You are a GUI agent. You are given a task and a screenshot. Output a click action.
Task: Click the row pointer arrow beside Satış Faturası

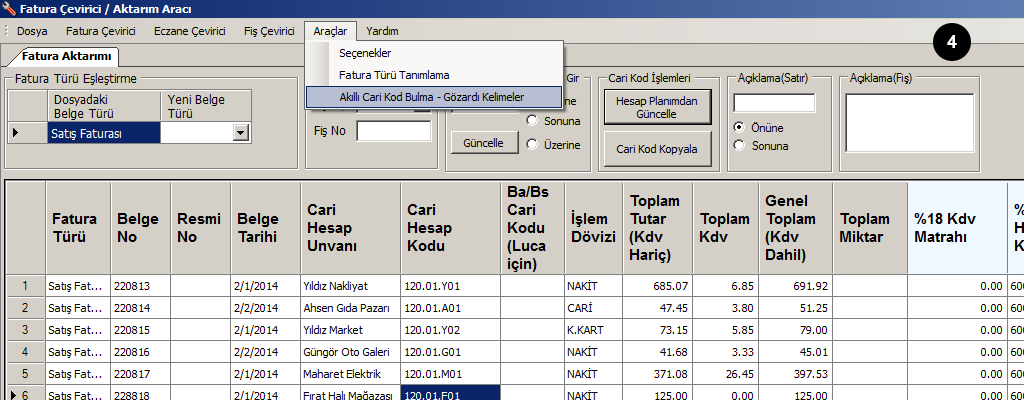(x=14, y=132)
